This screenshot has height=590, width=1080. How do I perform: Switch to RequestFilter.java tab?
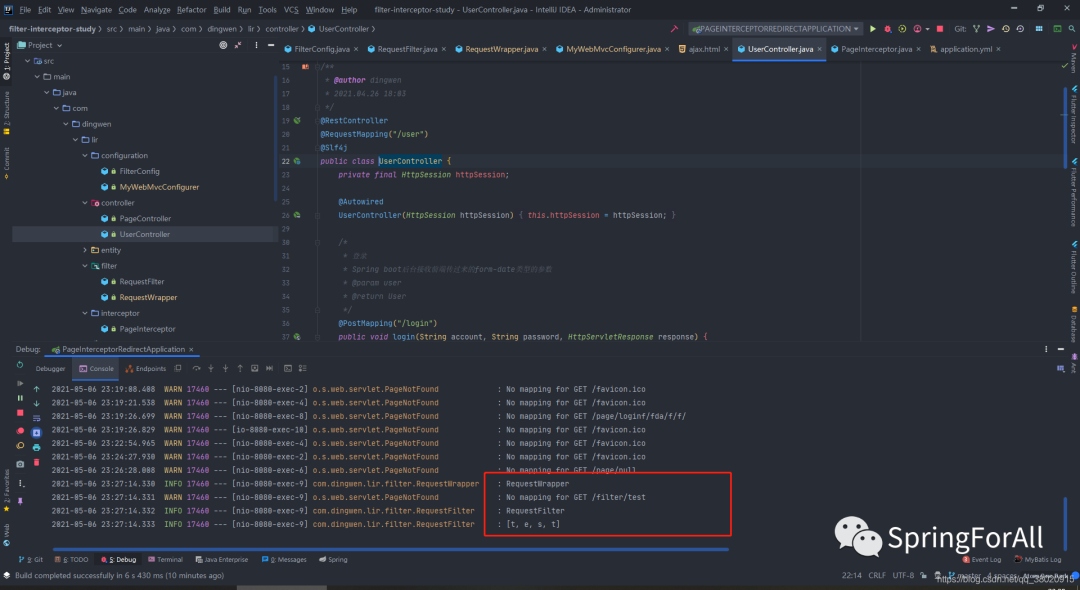point(406,49)
